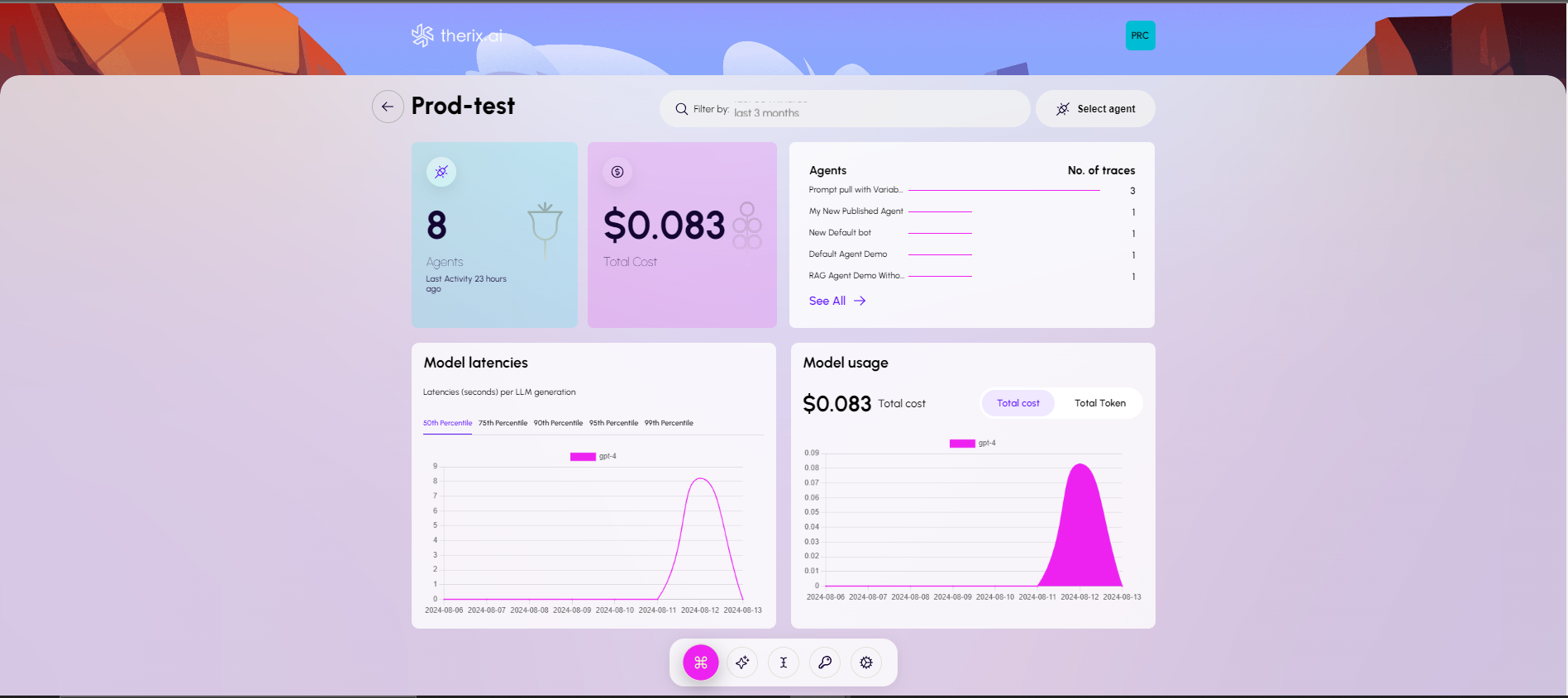The image size is (1568, 698).
Task: Click the latency curve peak on 2024-08-12
Action: point(701,479)
